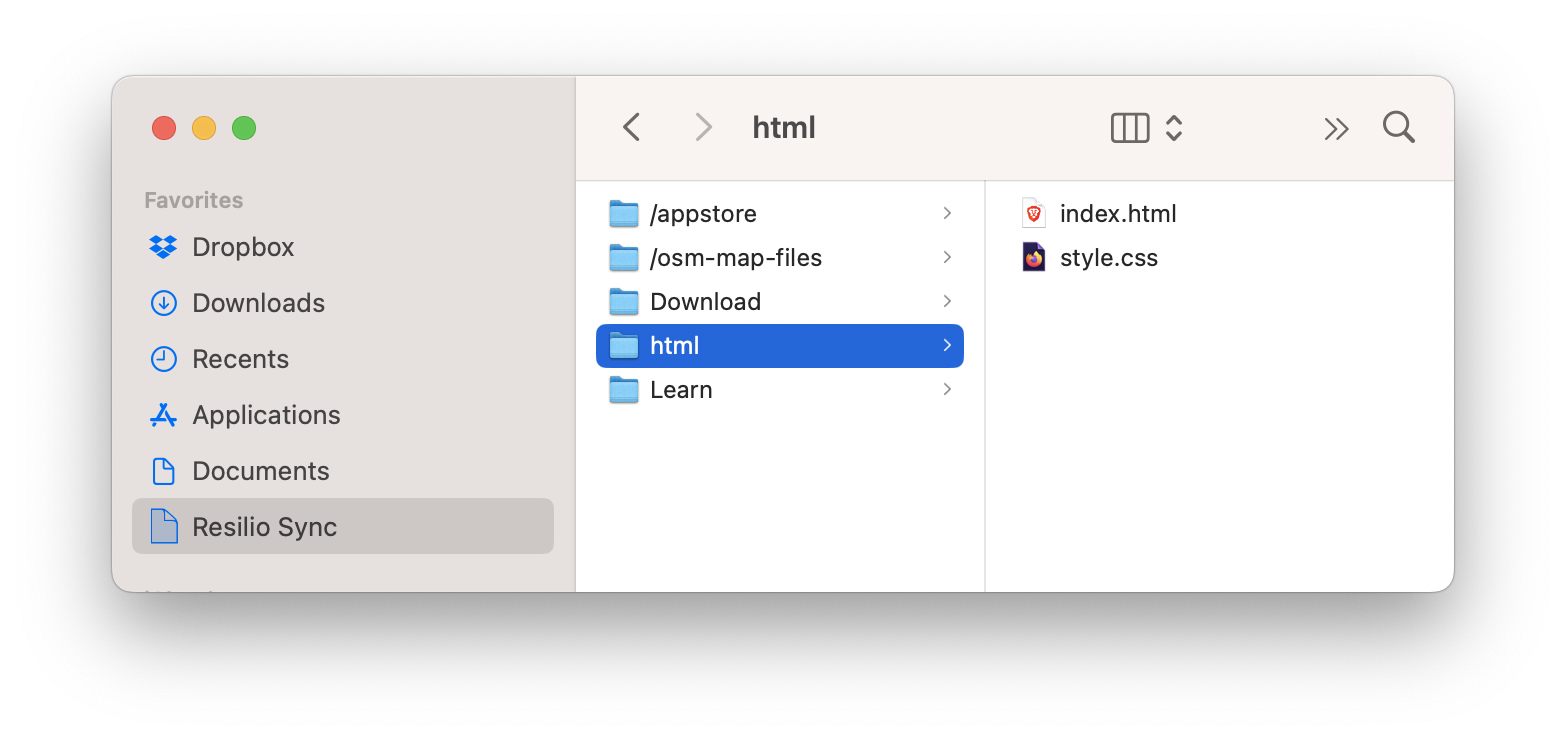The image size is (1566, 740).
Task: Go to Documents in the sidebar
Action: (260, 471)
